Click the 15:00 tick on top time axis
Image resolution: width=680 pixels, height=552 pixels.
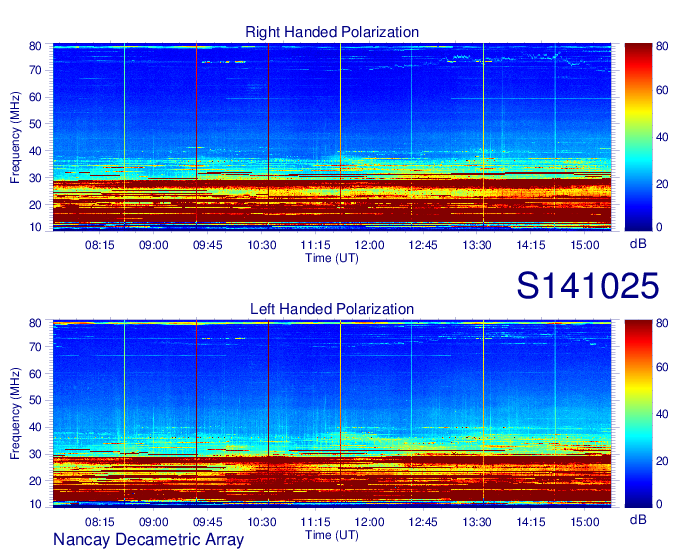[x=585, y=245]
